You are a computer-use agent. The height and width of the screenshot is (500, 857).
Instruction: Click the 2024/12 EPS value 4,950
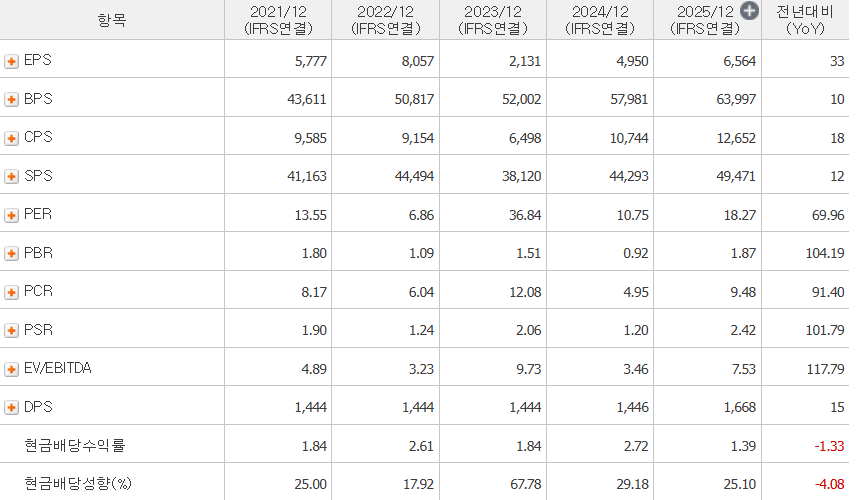[x=632, y=62]
